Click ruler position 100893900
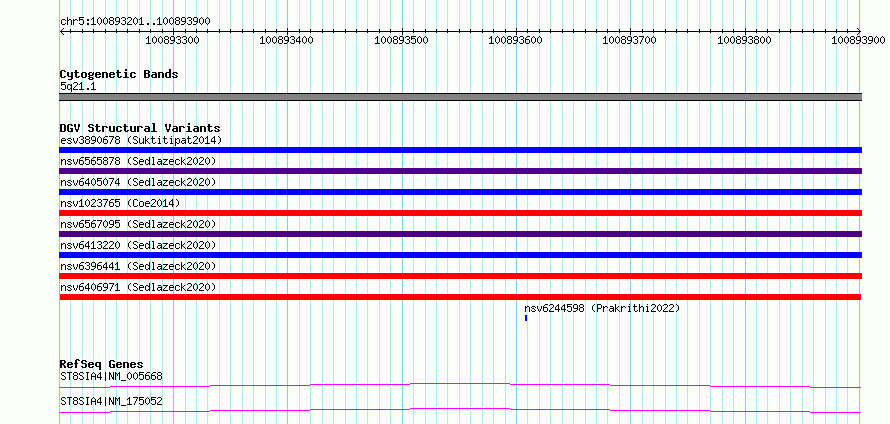890x424 pixels. (x=858, y=40)
